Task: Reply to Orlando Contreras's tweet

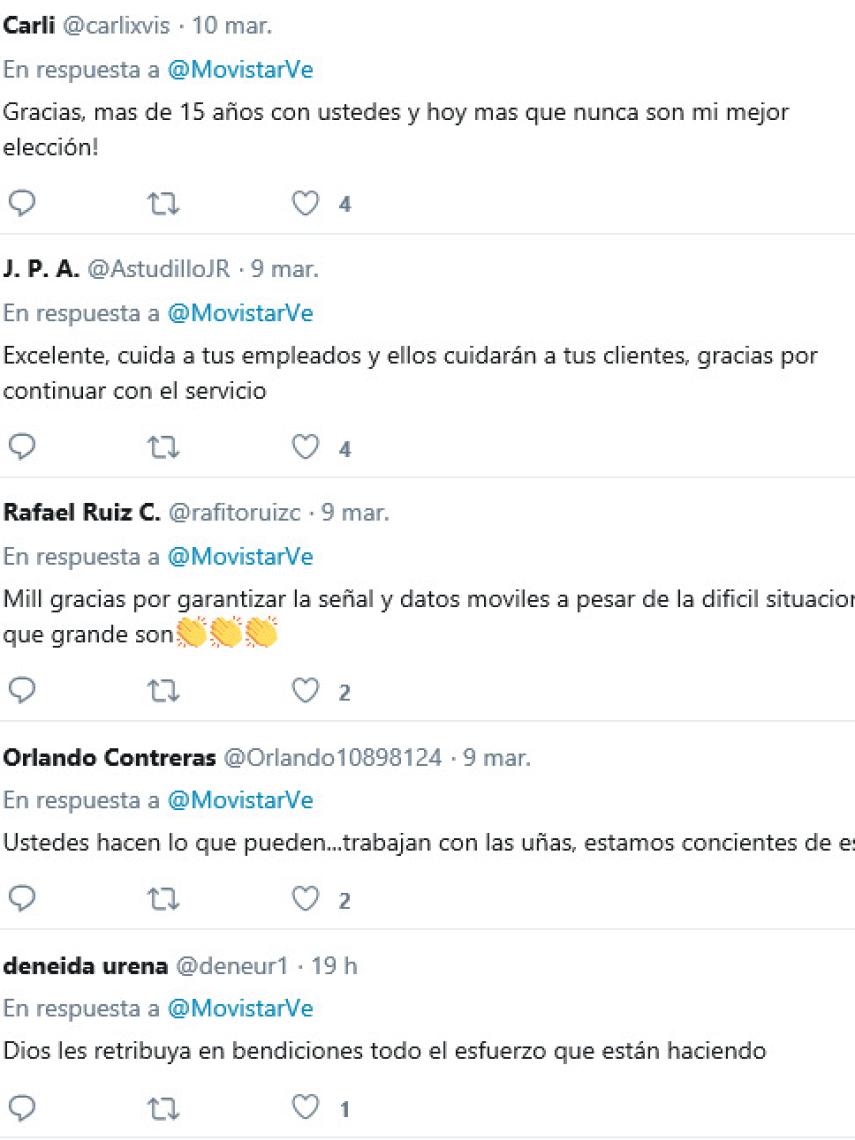Action: coord(22,900)
